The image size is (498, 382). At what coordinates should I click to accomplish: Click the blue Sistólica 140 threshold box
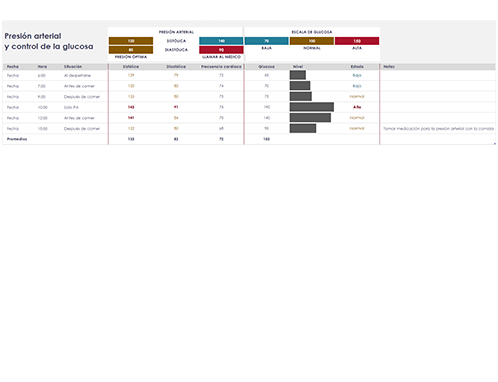point(221,41)
